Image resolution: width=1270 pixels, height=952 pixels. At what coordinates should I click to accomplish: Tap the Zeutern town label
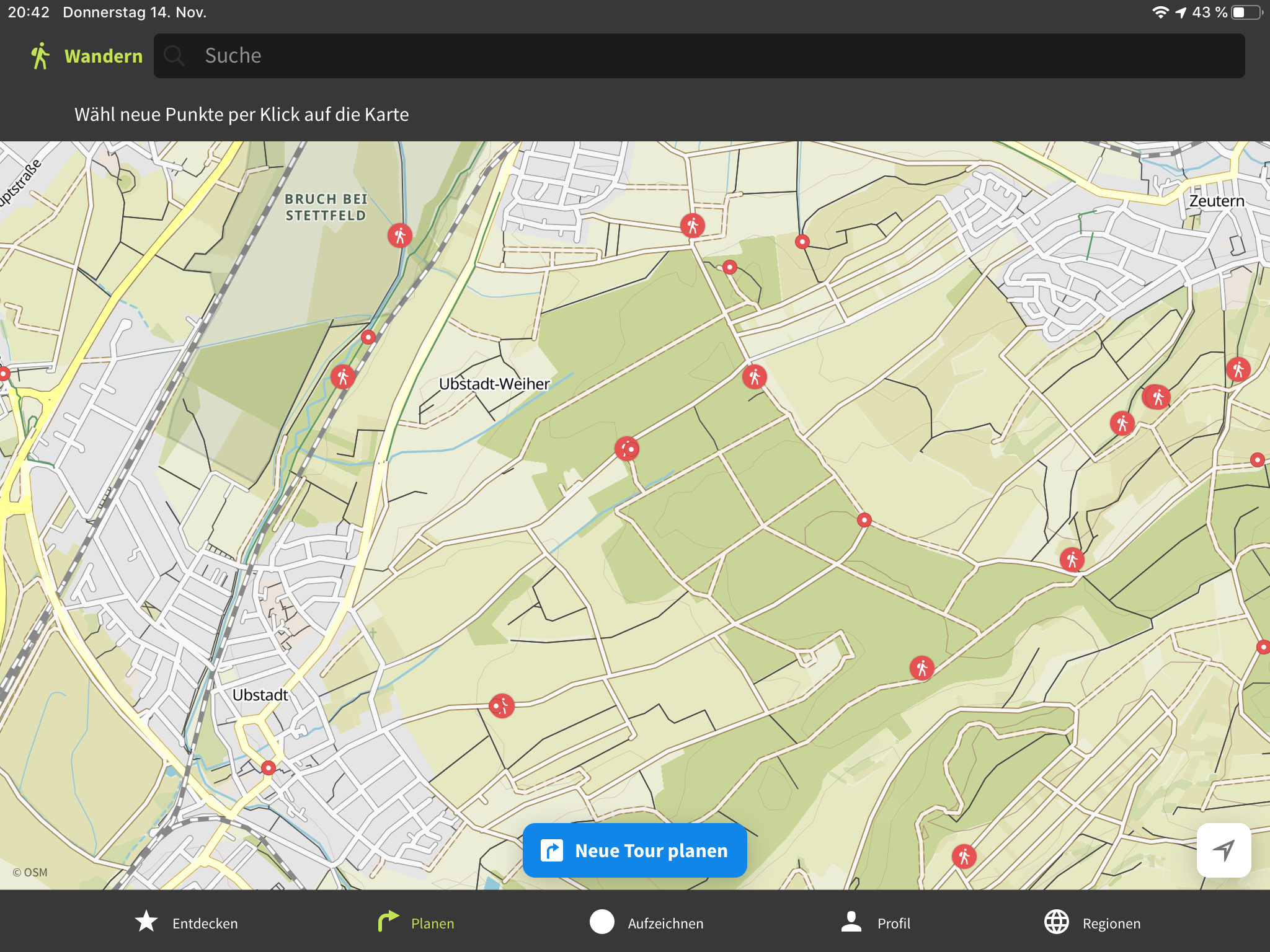1216,201
